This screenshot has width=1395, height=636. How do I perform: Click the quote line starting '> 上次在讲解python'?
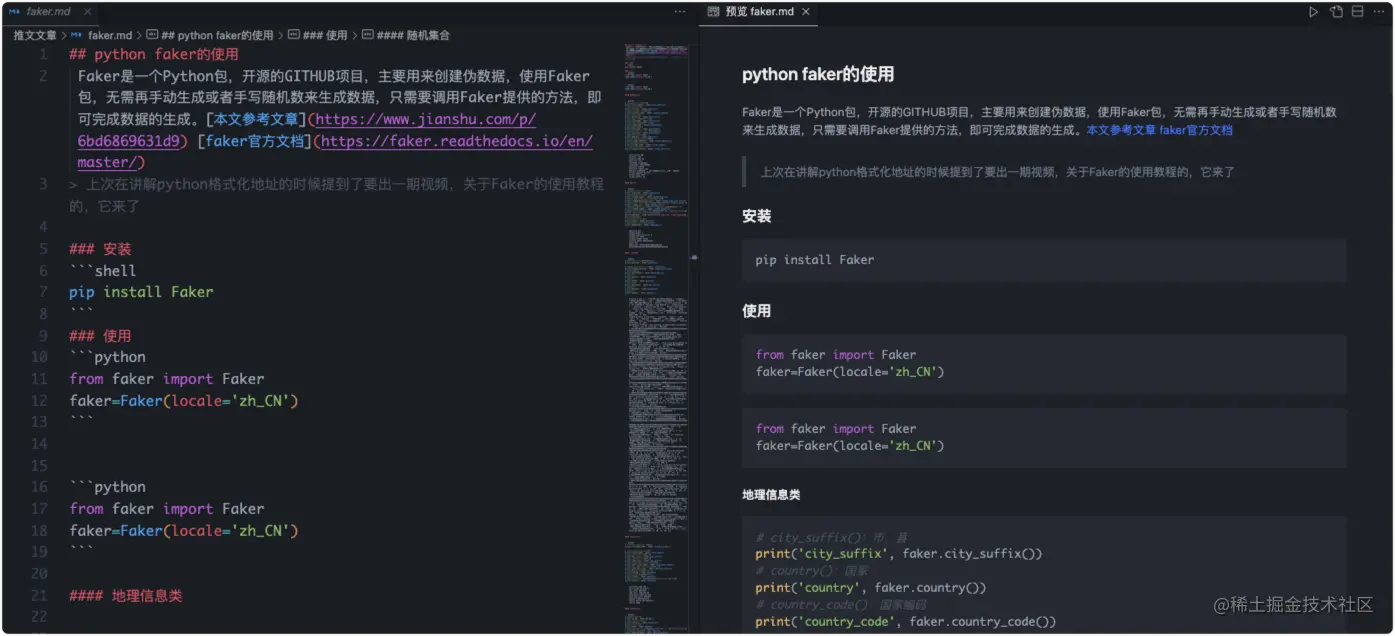pyautogui.click(x=336, y=195)
